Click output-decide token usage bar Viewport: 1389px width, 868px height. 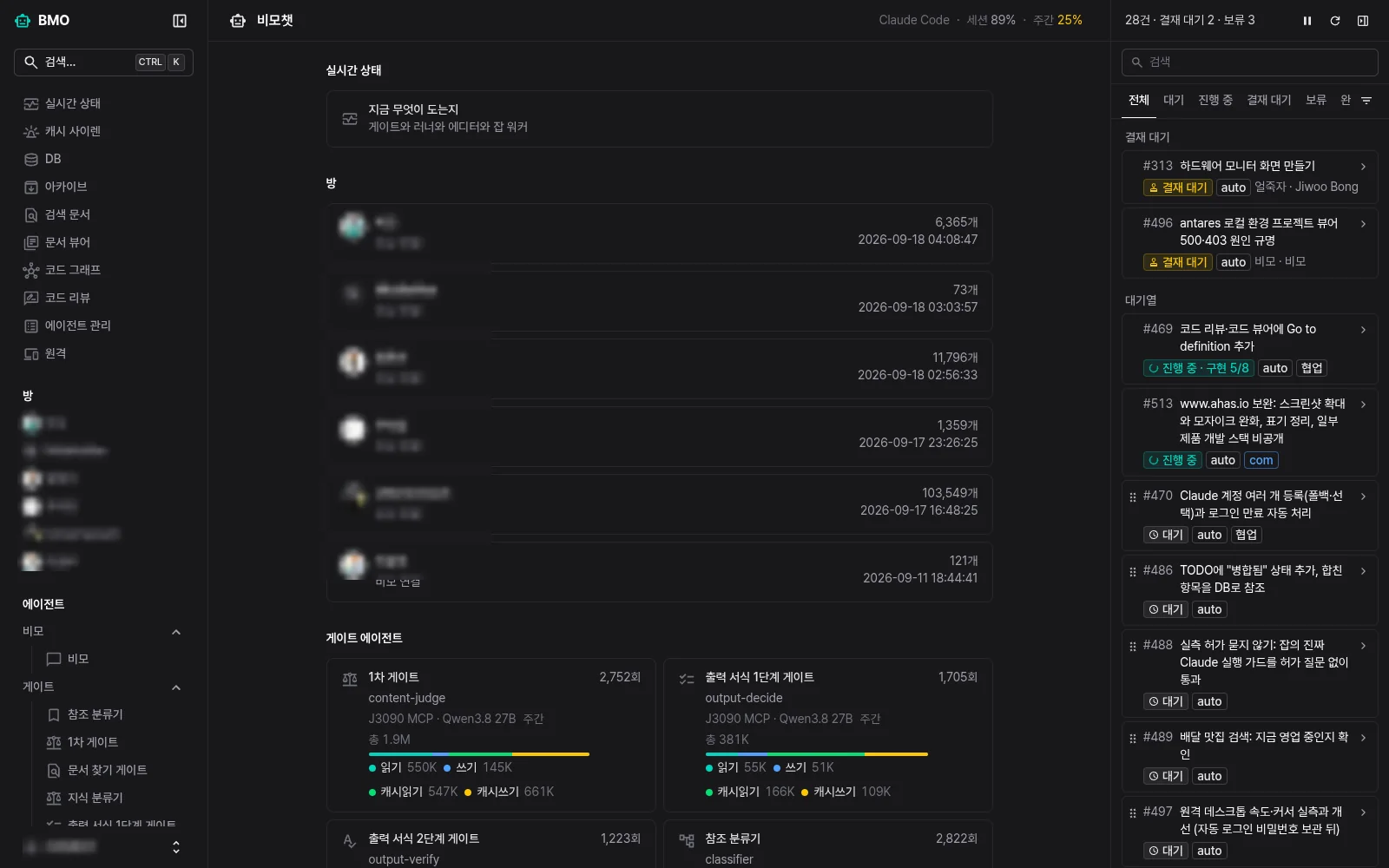click(816, 754)
